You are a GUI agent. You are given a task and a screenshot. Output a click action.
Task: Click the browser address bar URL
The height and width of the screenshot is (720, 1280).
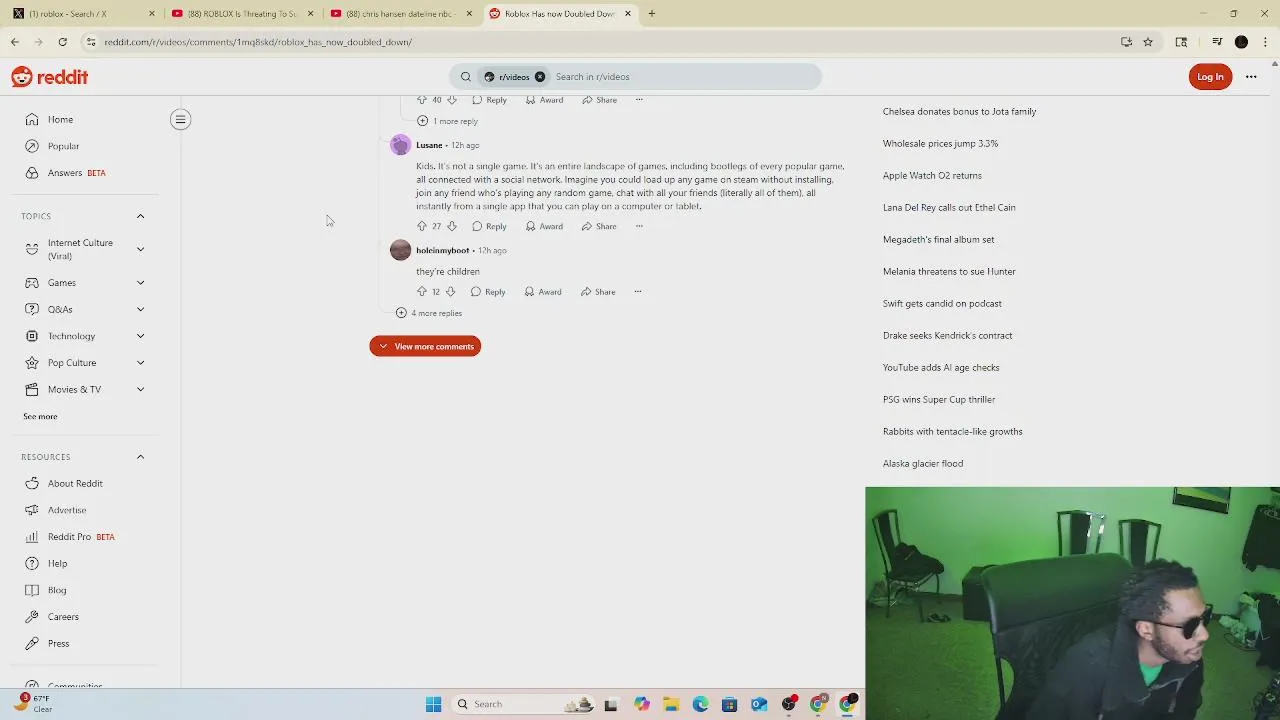point(258,42)
